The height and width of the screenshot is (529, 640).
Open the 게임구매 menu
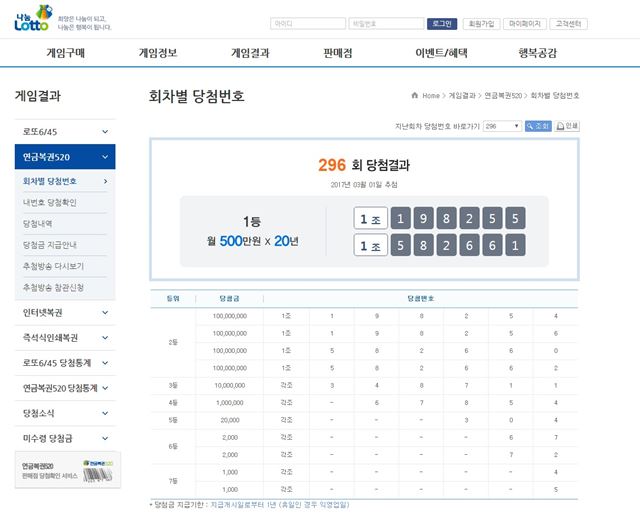click(66, 53)
